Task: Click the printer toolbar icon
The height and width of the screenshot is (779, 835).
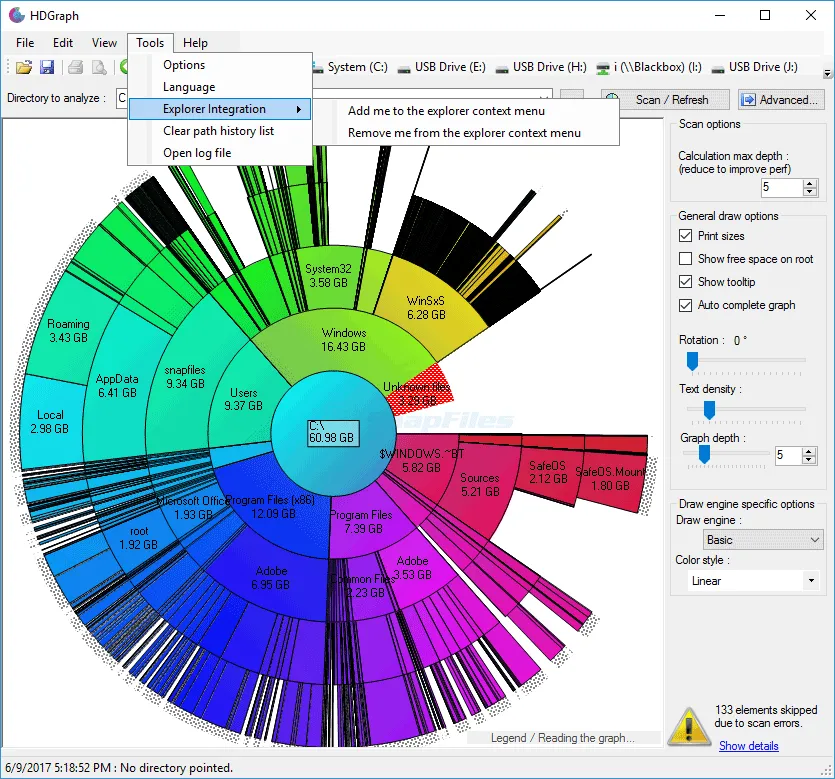Action: tap(76, 67)
